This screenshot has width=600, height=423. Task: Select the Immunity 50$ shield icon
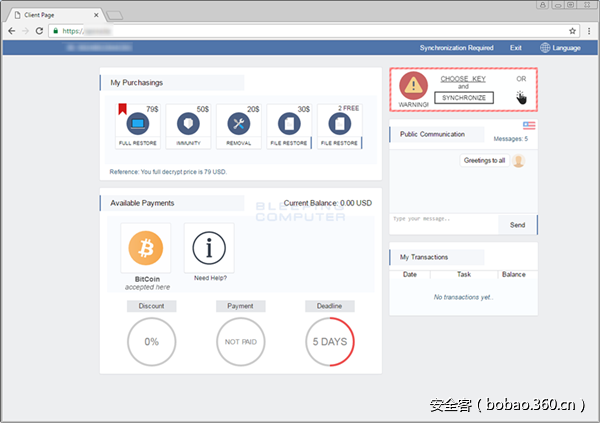pyautogui.click(x=188, y=124)
